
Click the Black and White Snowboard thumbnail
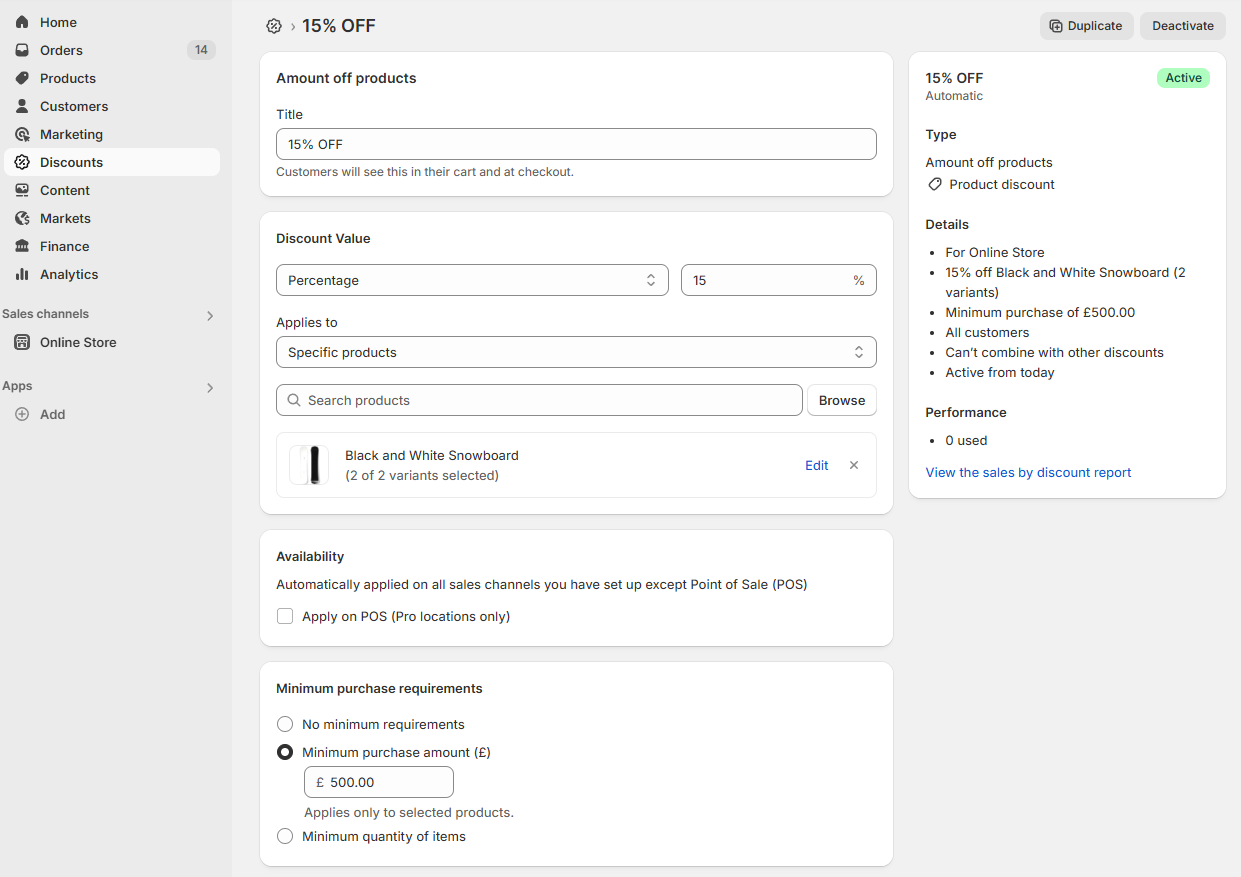(308, 465)
